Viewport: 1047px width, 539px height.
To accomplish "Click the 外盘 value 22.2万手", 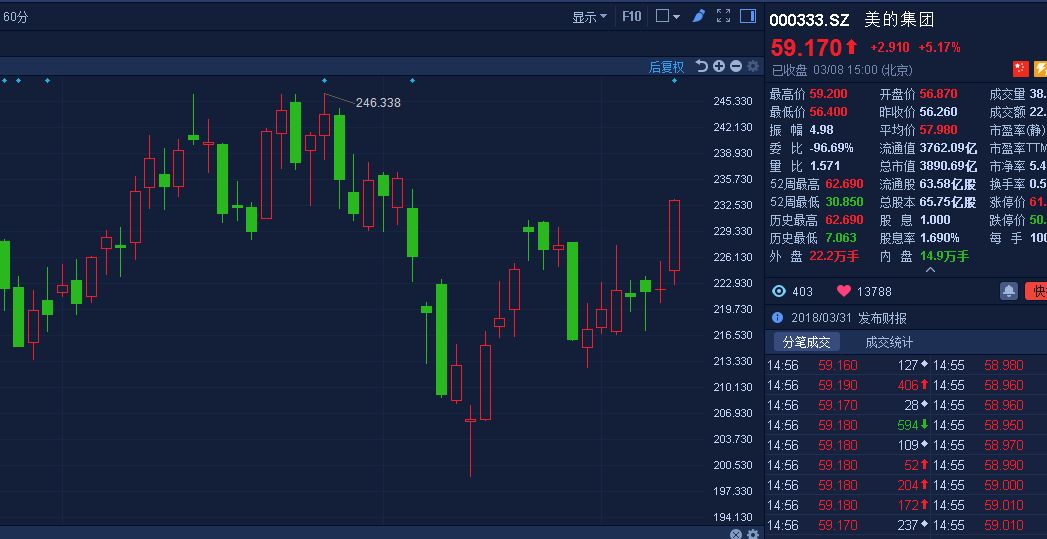I will [x=834, y=256].
